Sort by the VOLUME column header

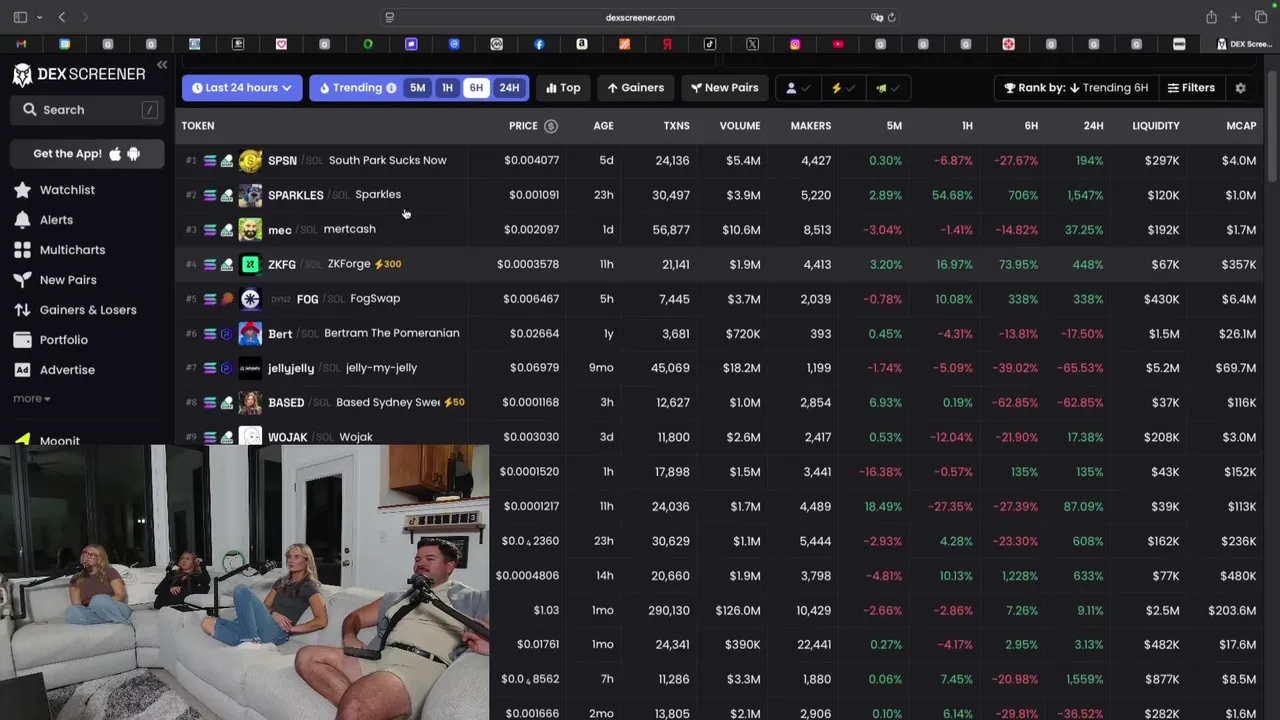[740, 126]
